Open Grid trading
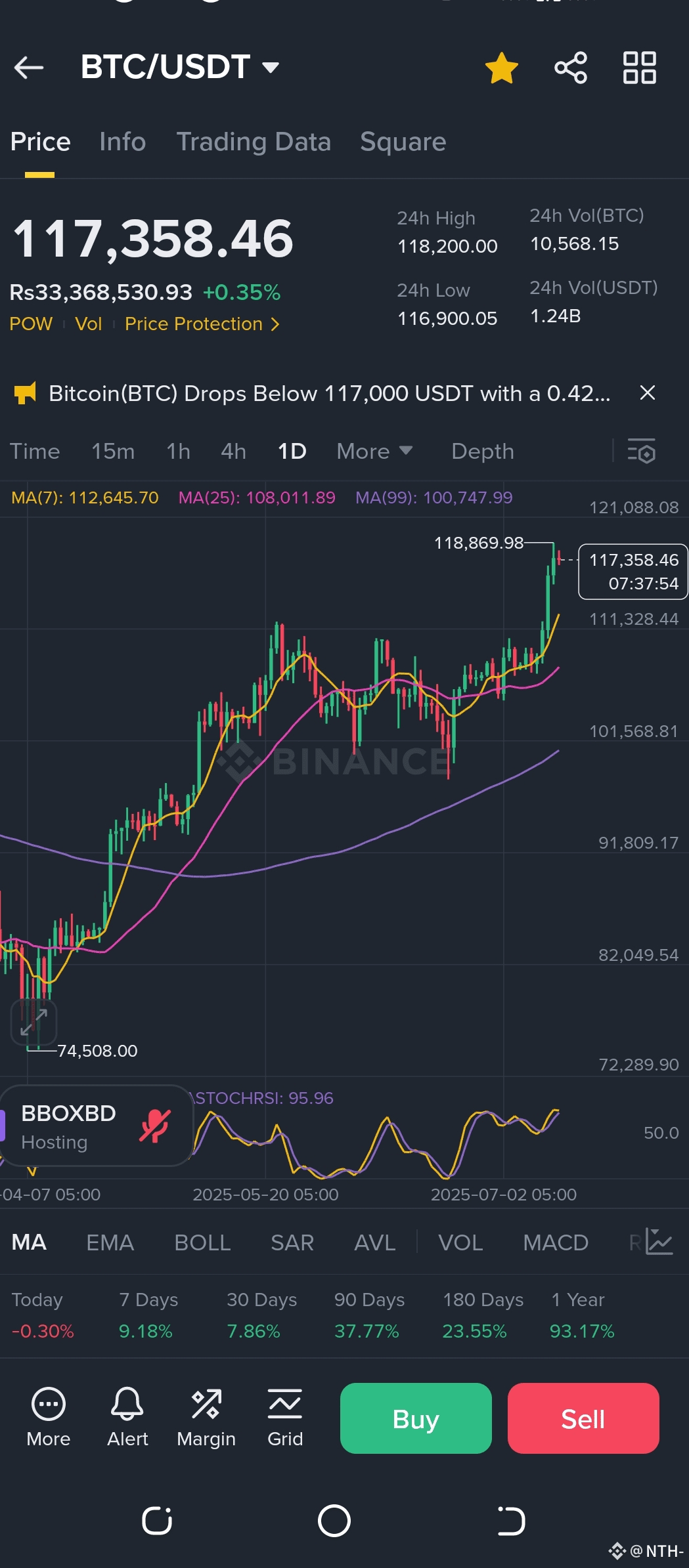 click(x=285, y=1418)
